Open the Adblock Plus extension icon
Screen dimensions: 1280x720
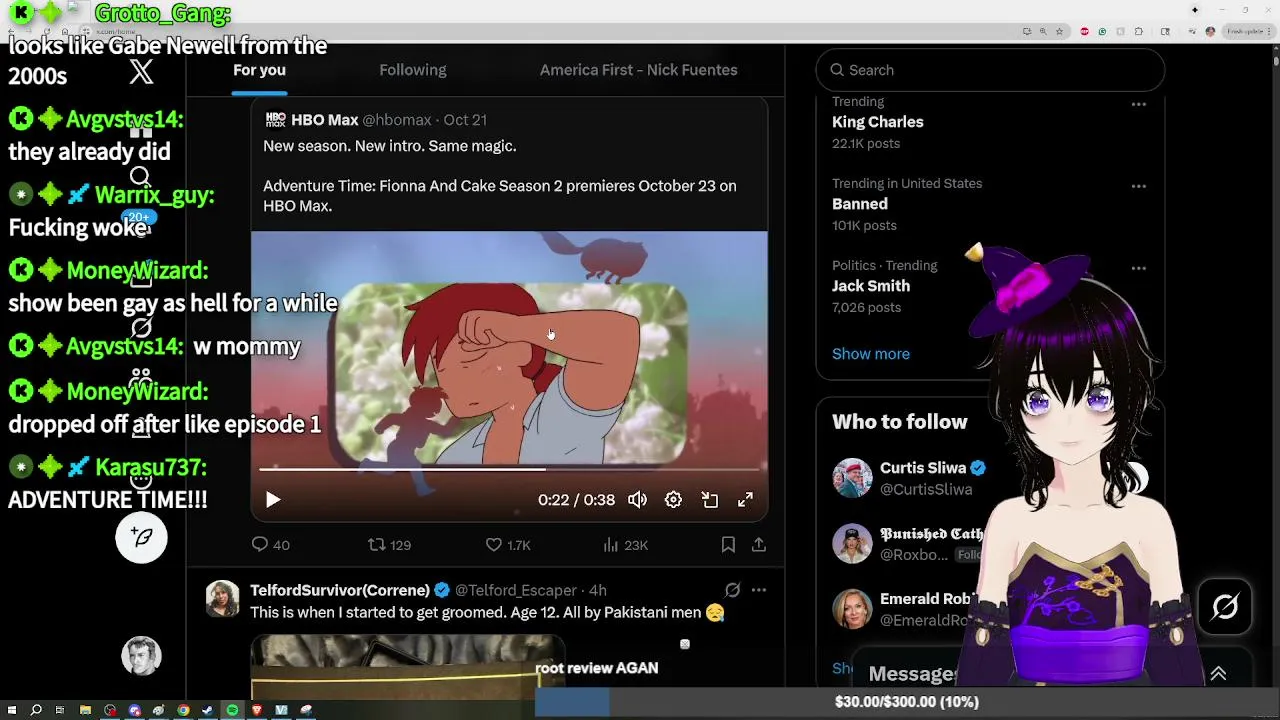1084,32
